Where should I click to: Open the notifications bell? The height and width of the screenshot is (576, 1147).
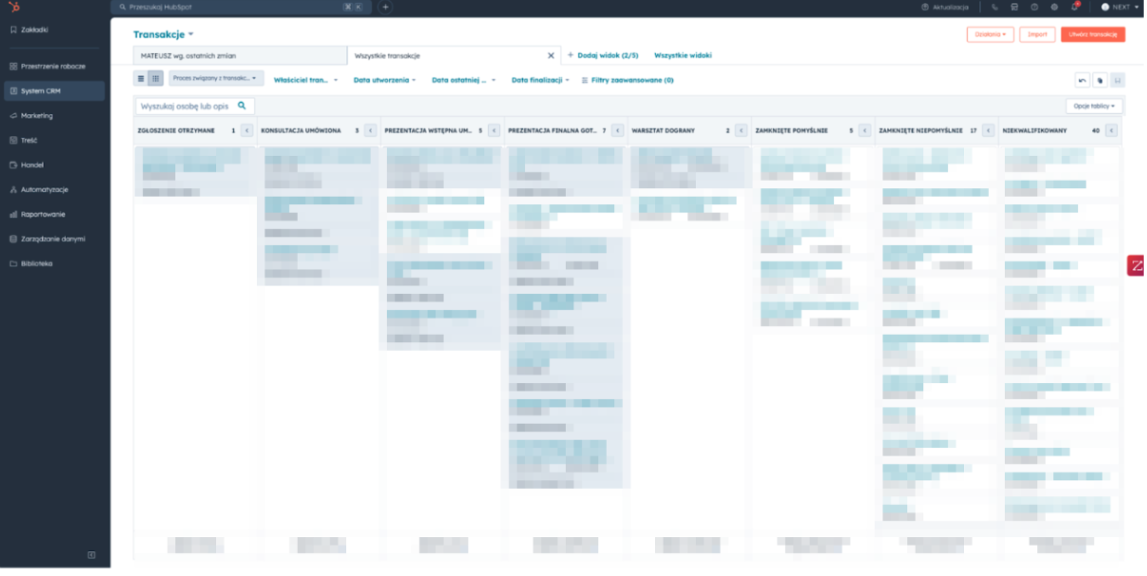(1076, 7)
